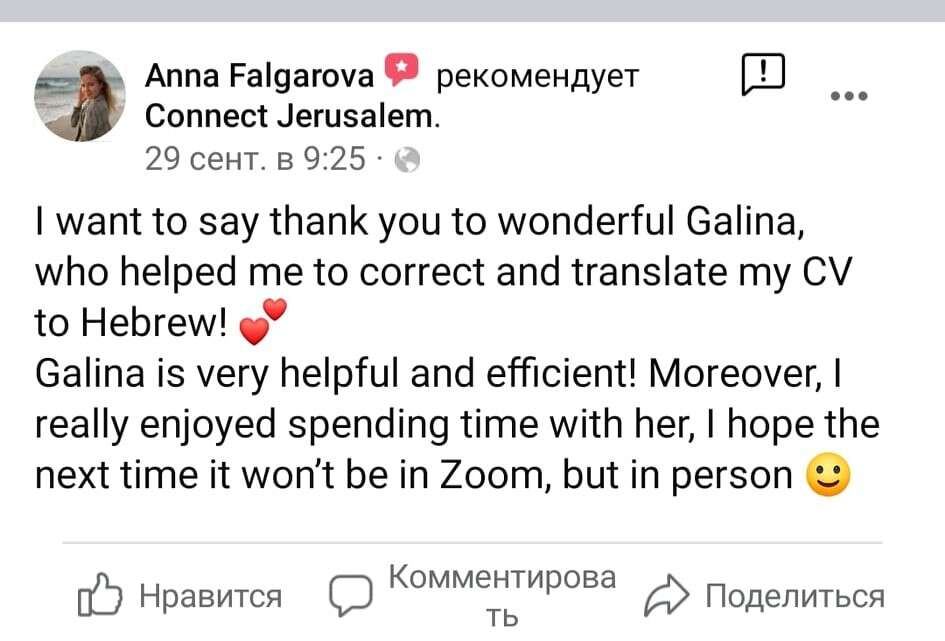
Task: Click the sentence about Zoom in post
Action: (x=420, y=476)
